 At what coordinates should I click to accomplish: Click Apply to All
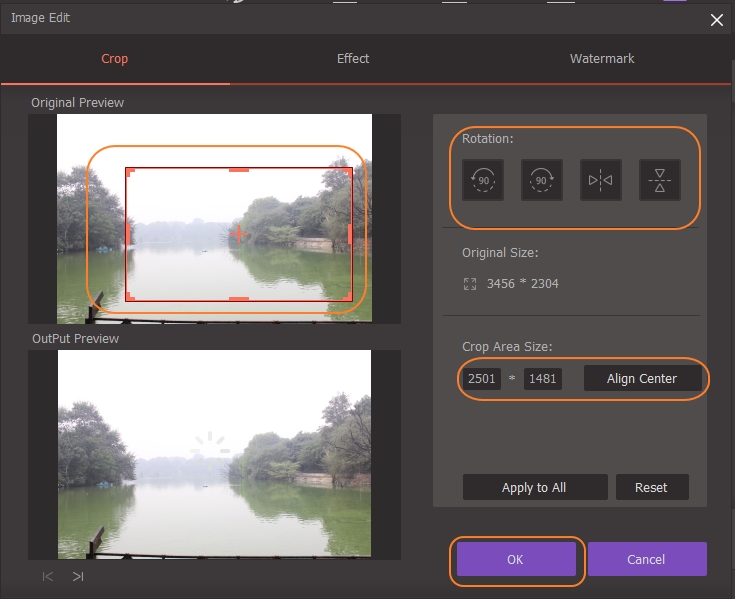(534, 487)
